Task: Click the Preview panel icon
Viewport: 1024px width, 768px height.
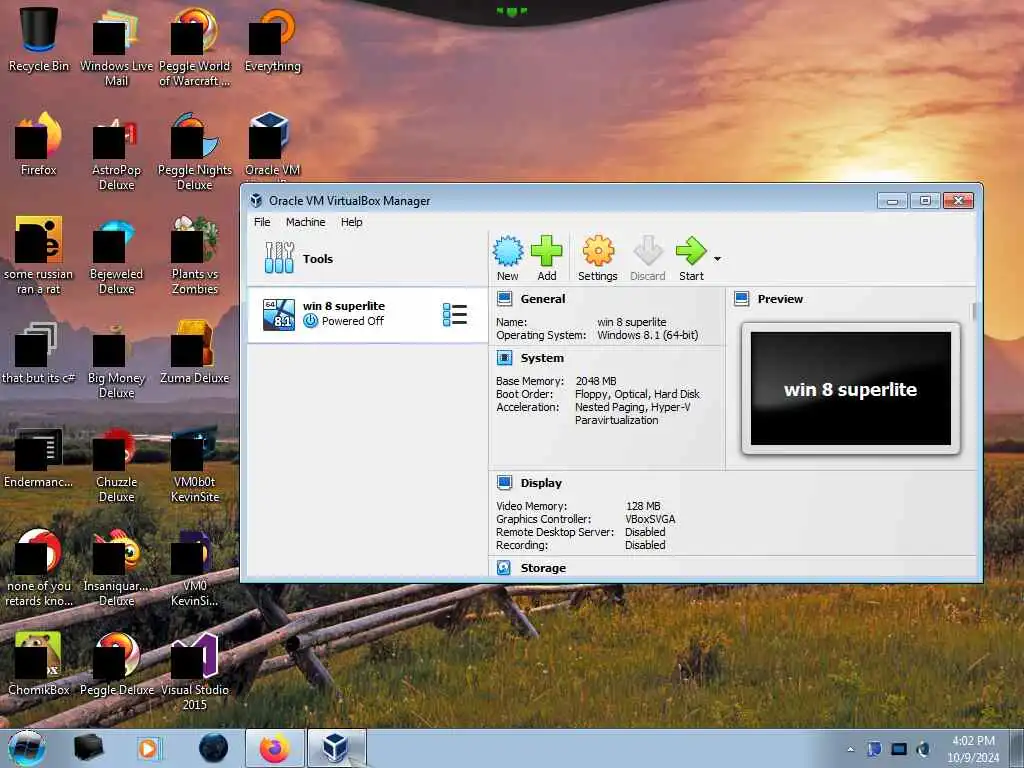Action: (741, 299)
